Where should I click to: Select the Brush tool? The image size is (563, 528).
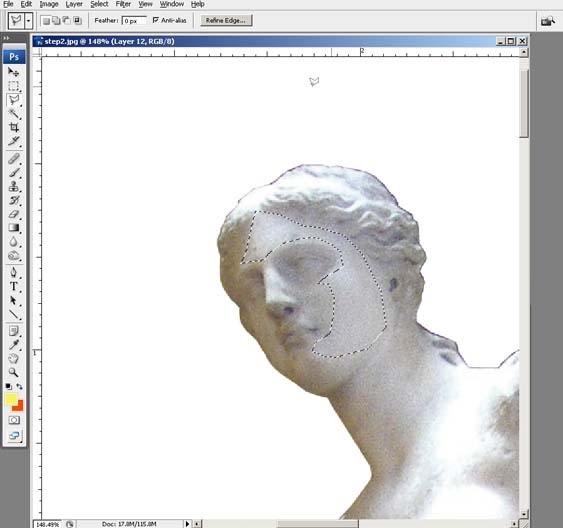coord(14,173)
